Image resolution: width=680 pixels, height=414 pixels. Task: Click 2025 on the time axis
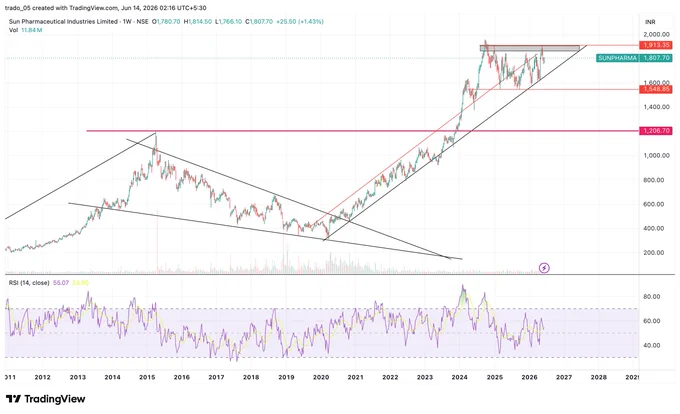[x=495, y=377]
